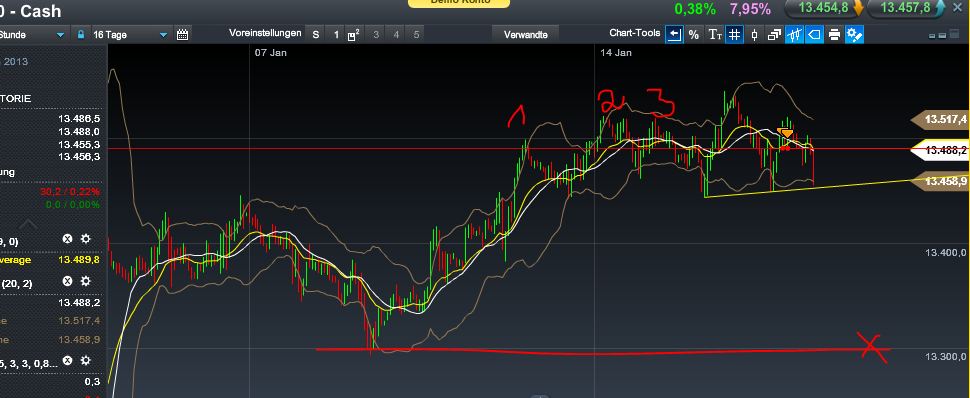This screenshot has height=398, width=970.
Task: Click the orange trade marker on chart
Action: click(786, 134)
